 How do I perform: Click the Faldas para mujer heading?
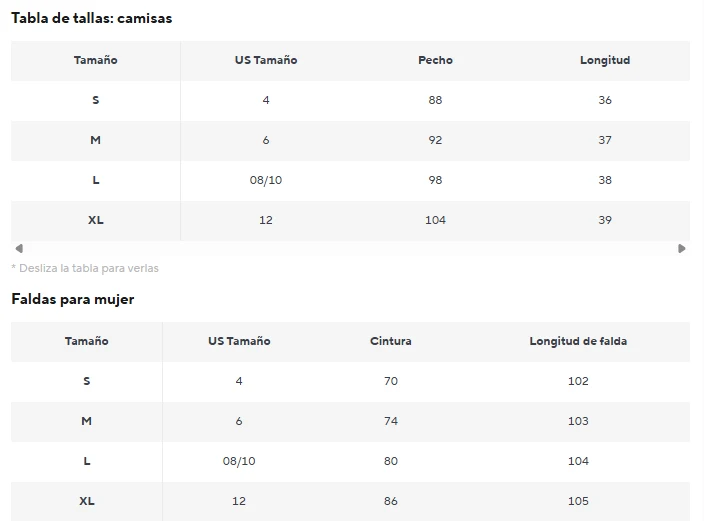[x=73, y=299]
